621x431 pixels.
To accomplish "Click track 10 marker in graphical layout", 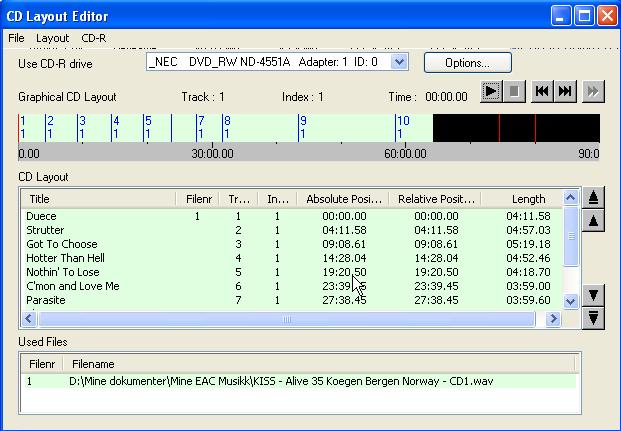I will 402,128.
